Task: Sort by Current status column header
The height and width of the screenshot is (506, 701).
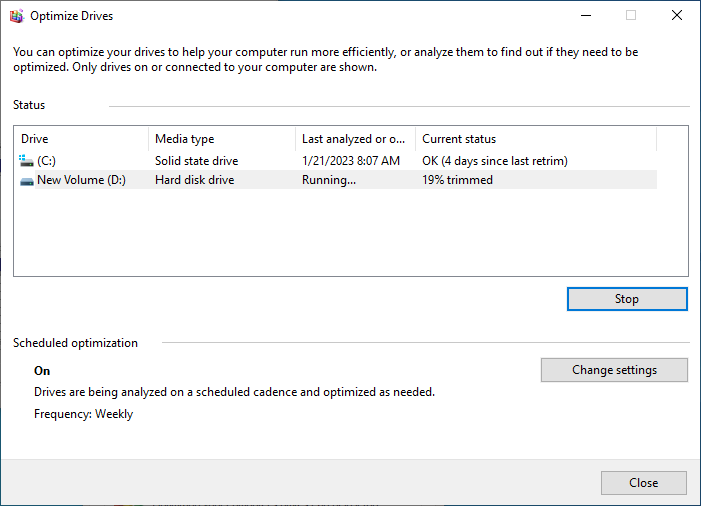Action: (535, 139)
